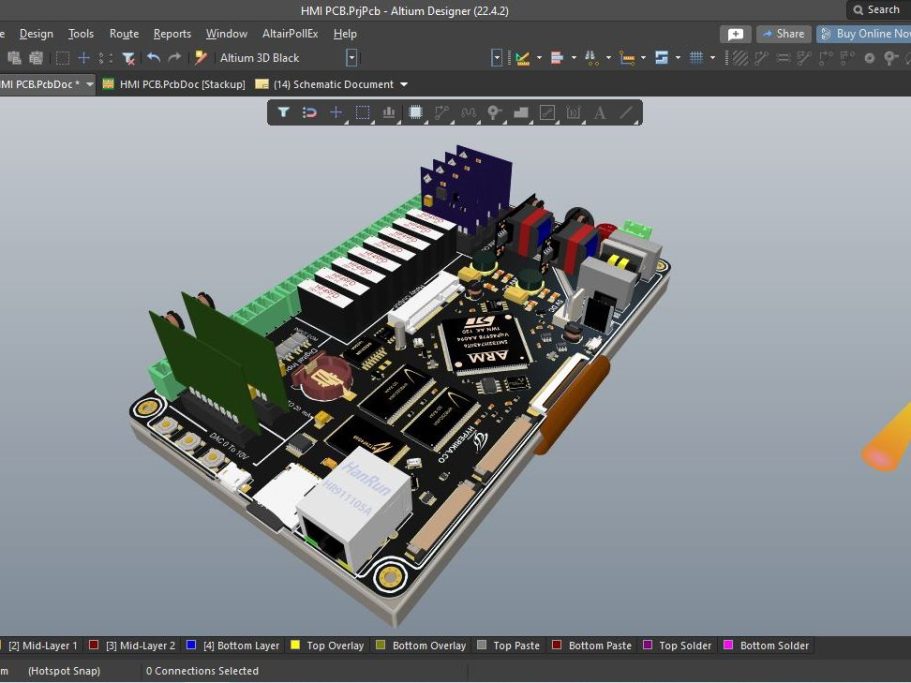Open the (14) Schematic Document tab

(326, 84)
